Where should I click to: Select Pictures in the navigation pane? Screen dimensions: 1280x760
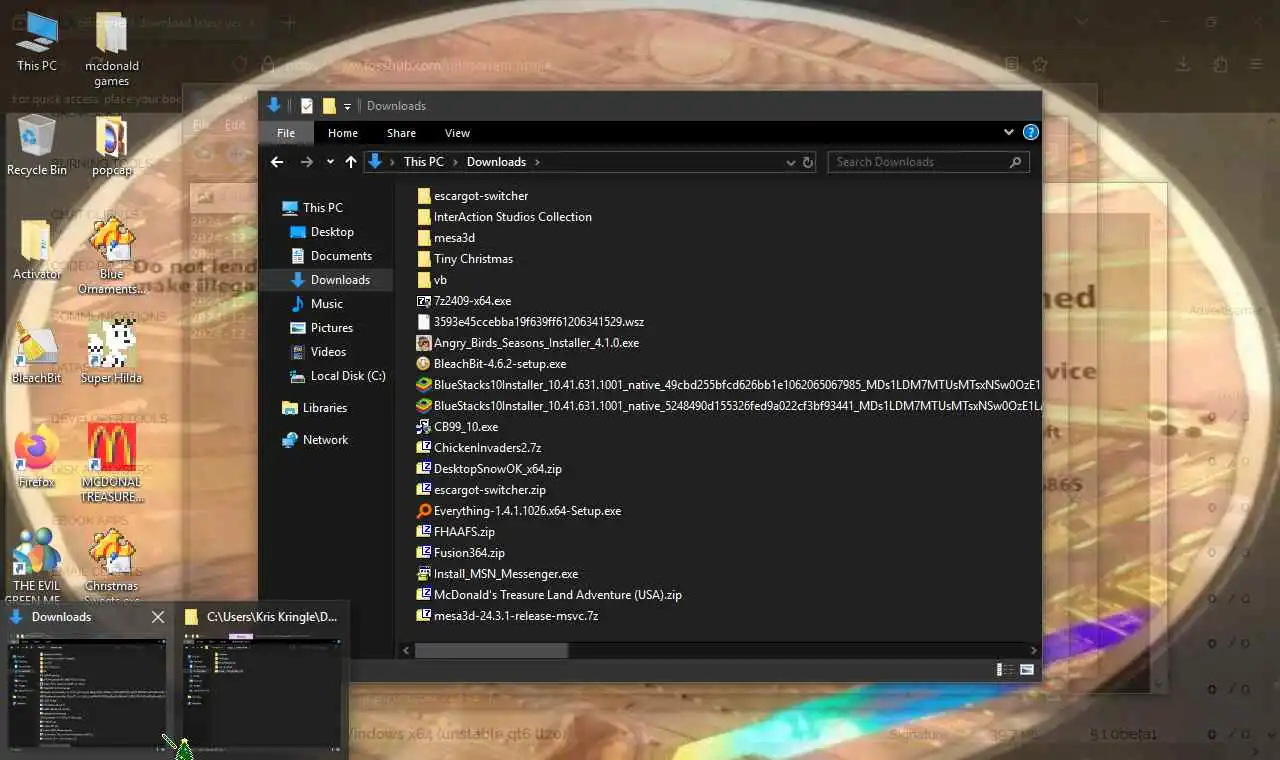[321, 328]
